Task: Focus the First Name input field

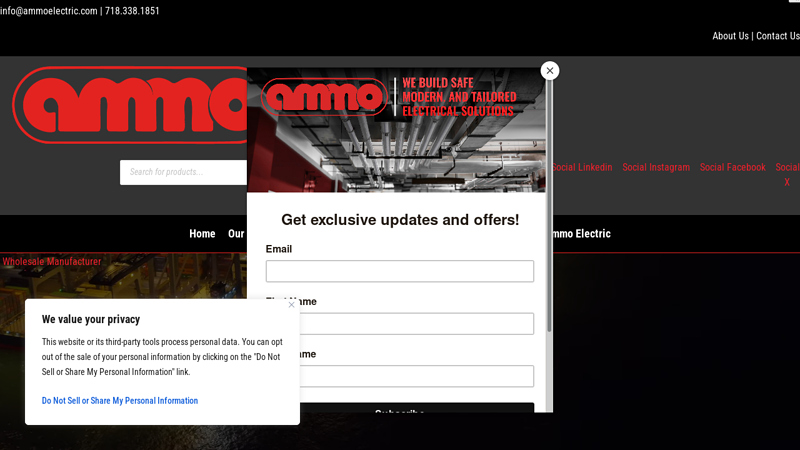Action: 416,323
